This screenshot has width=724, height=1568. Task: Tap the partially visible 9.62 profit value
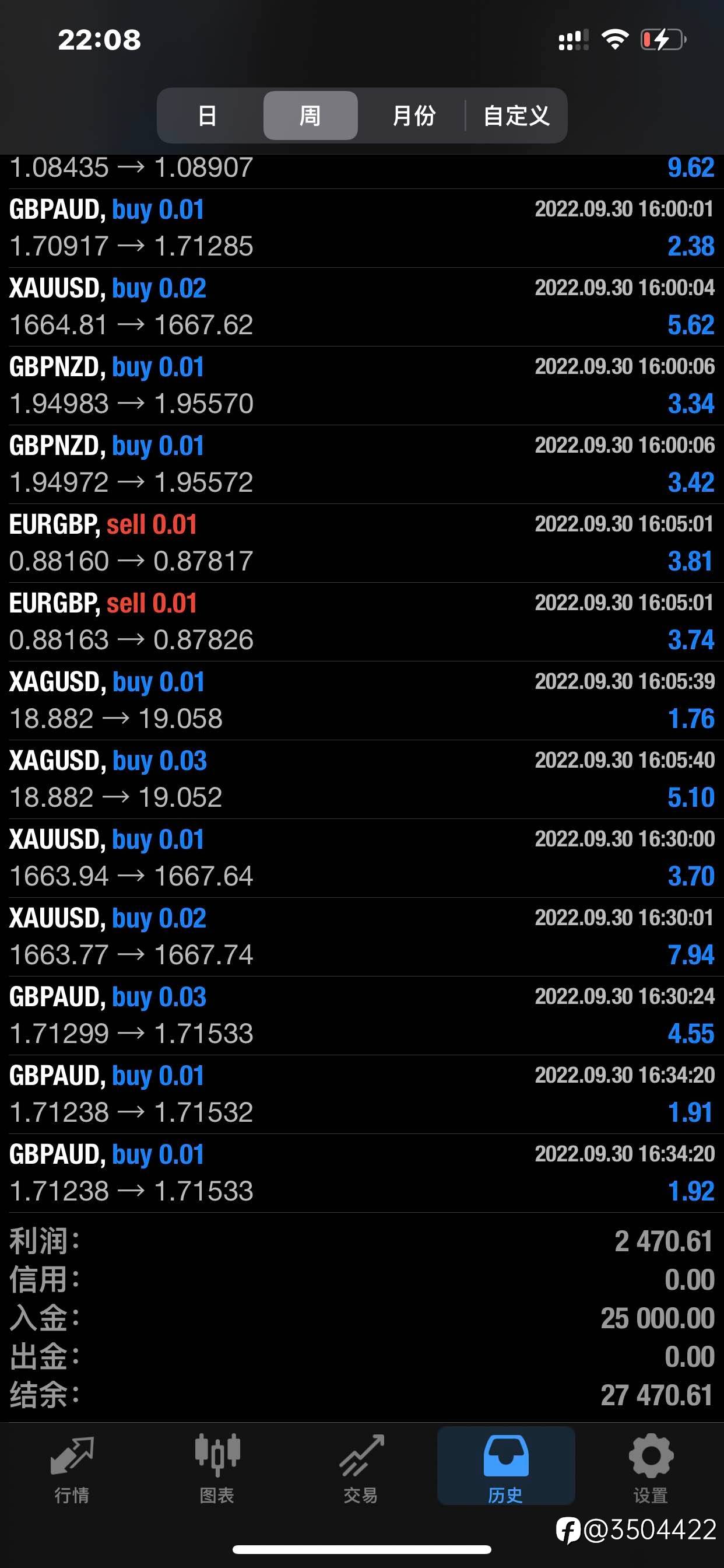pos(691,168)
